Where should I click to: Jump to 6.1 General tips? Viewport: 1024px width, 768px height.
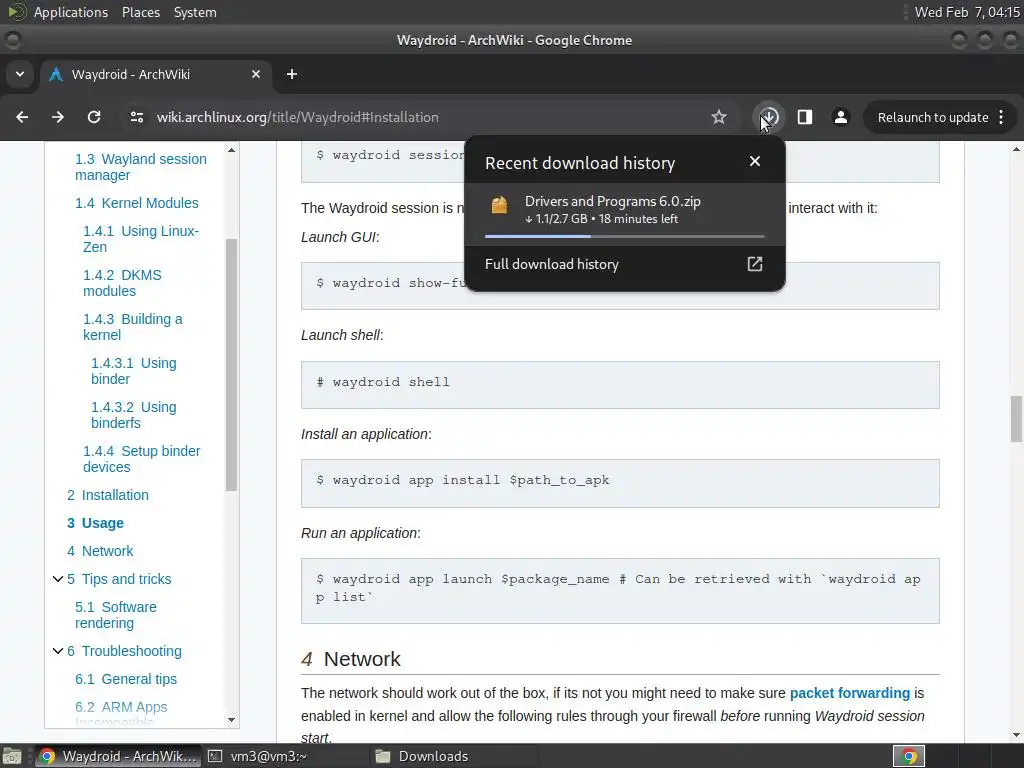point(125,679)
